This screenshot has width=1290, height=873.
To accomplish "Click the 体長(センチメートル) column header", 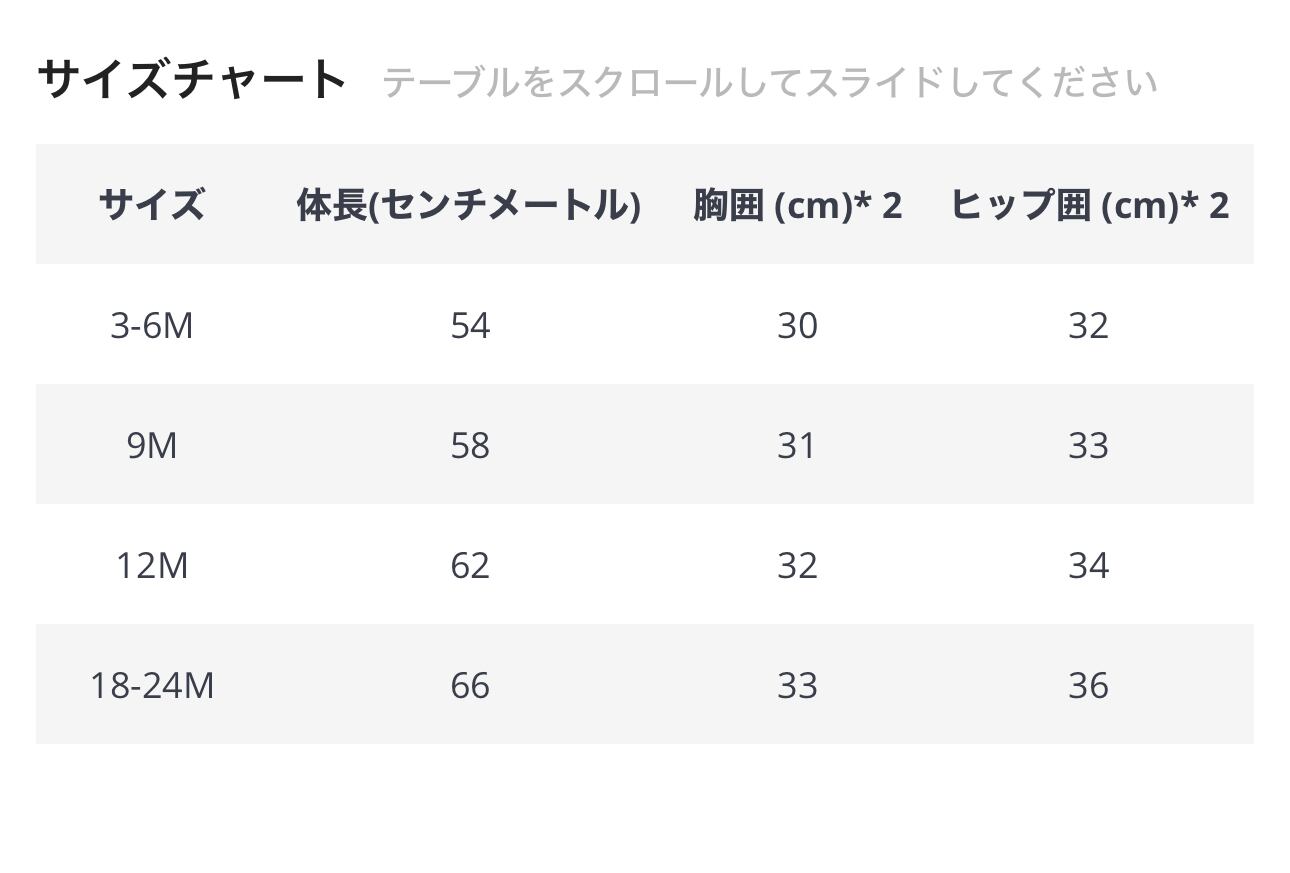I will pos(469,205).
